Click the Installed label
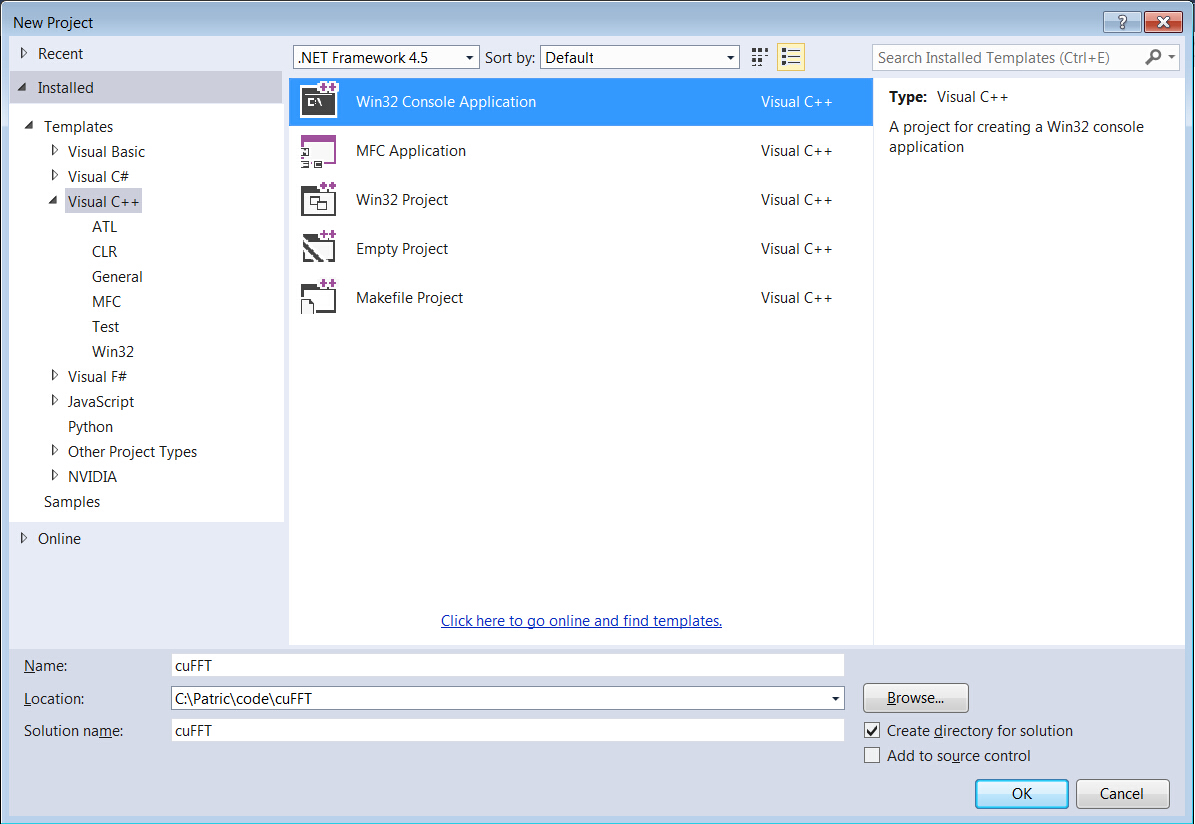The width and height of the screenshot is (1195, 824). tap(66, 88)
